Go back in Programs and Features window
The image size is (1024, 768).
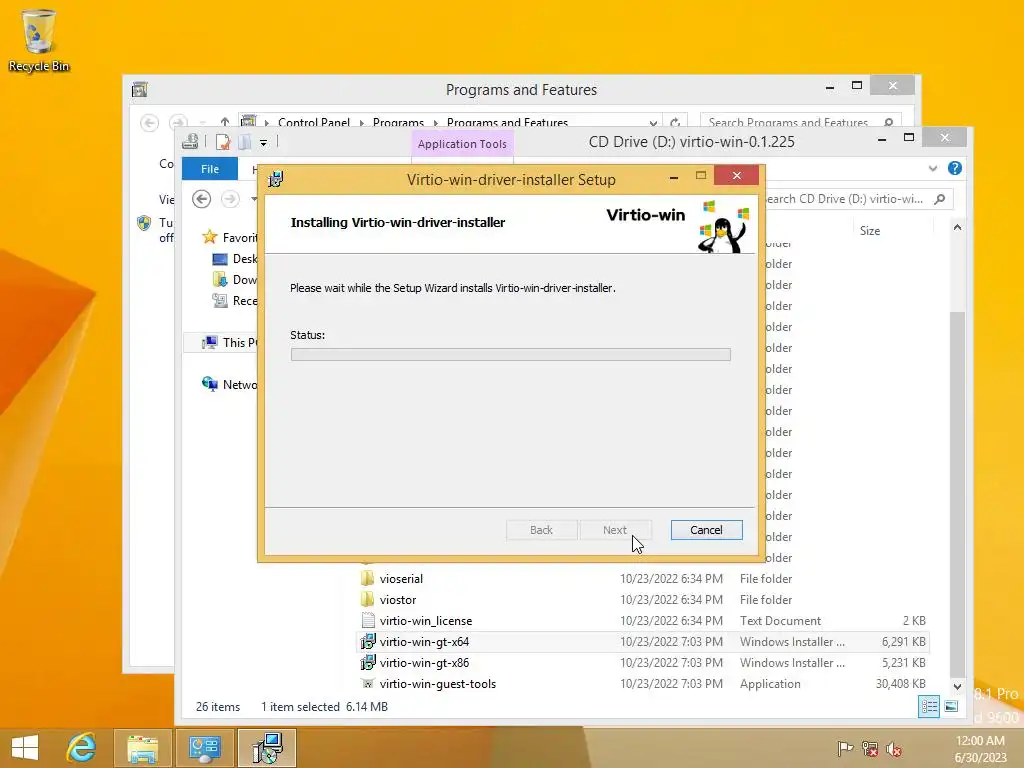(x=150, y=122)
